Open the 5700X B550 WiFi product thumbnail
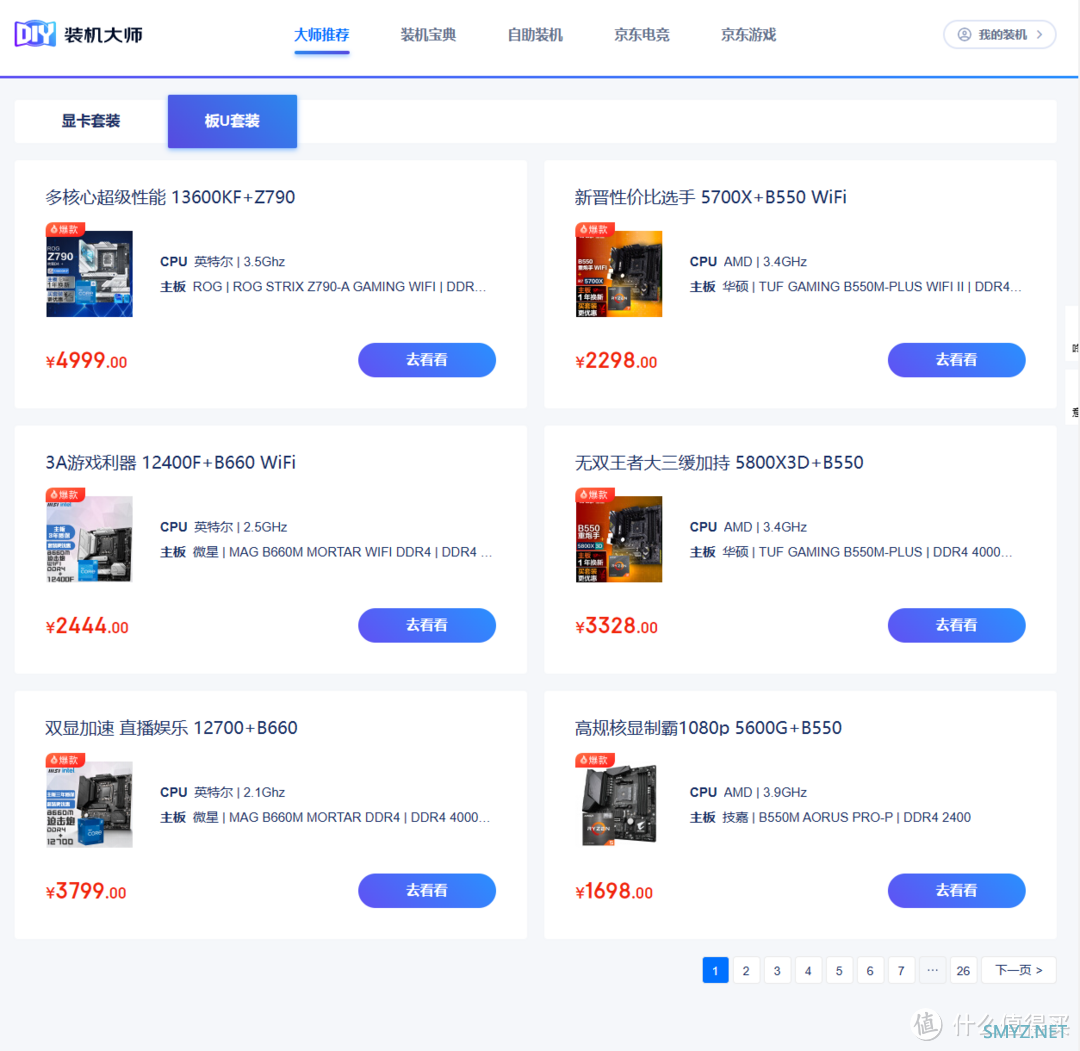This screenshot has height=1051, width=1080. pos(619,273)
